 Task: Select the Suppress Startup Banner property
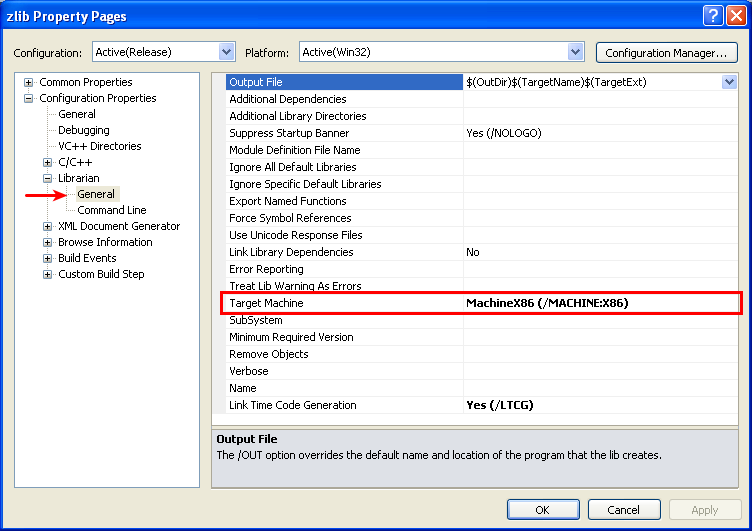[x=289, y=133]
